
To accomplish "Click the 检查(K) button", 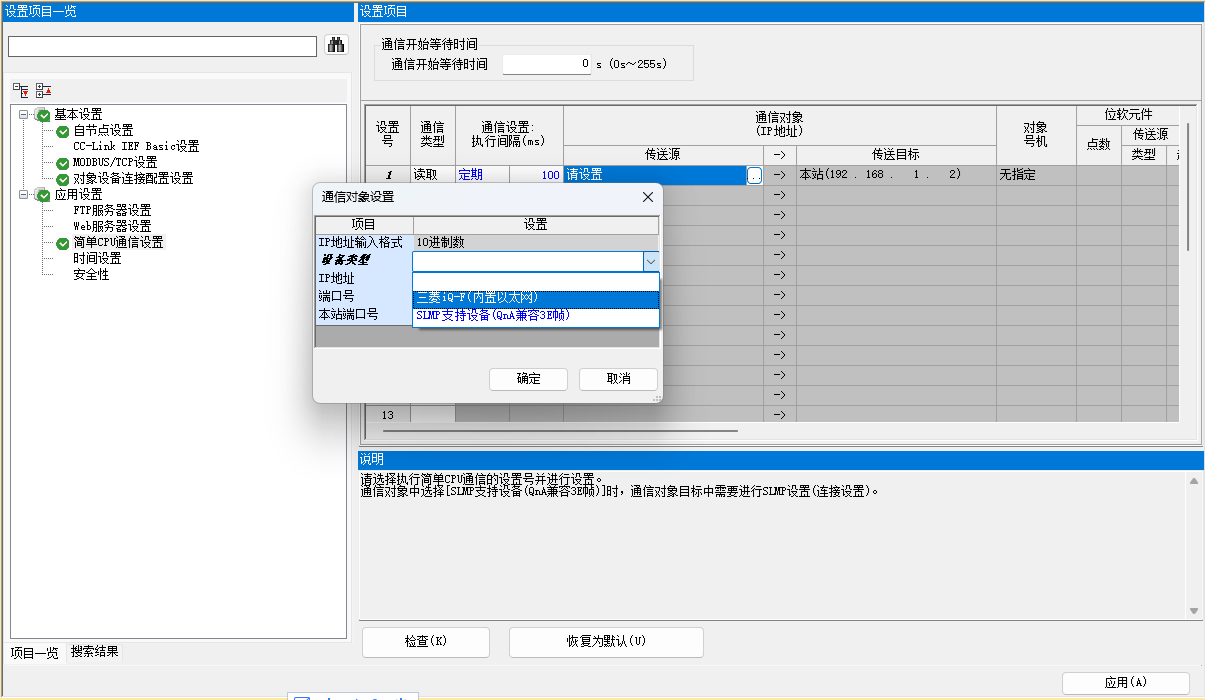I will [425, 642].
